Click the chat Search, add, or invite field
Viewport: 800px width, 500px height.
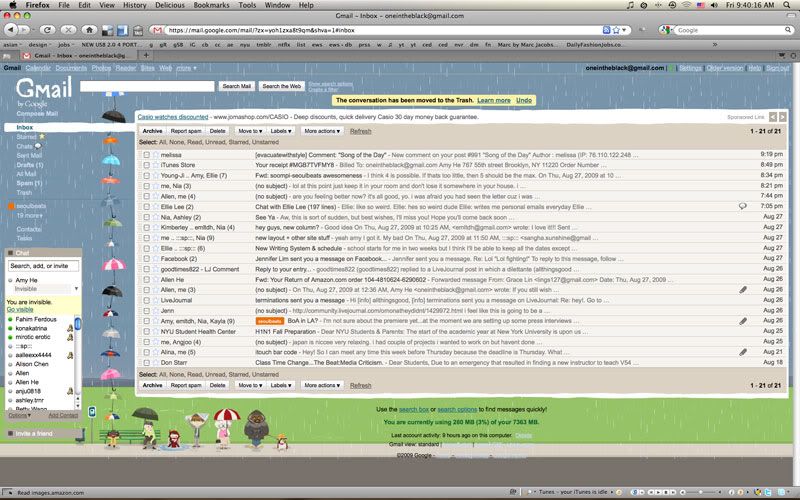pos(43,266)
